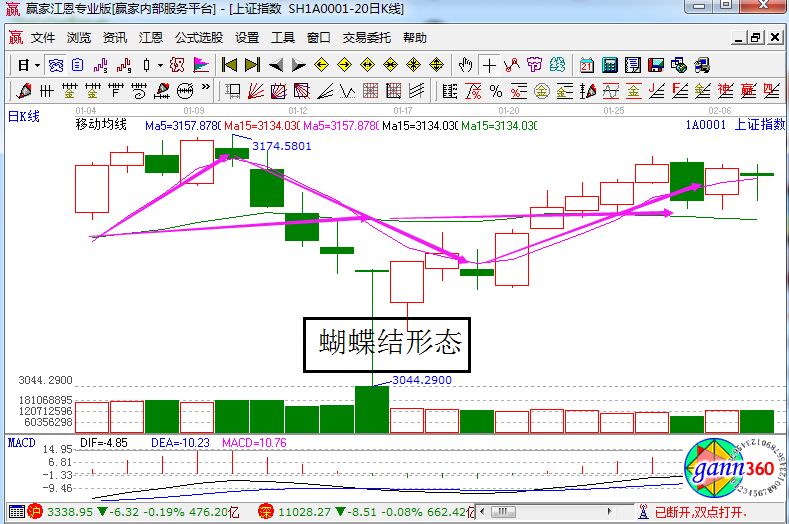This screenshot has height=524, width=789.
Task: Select the crosshair cursor tool
Action: coord(489,65)
